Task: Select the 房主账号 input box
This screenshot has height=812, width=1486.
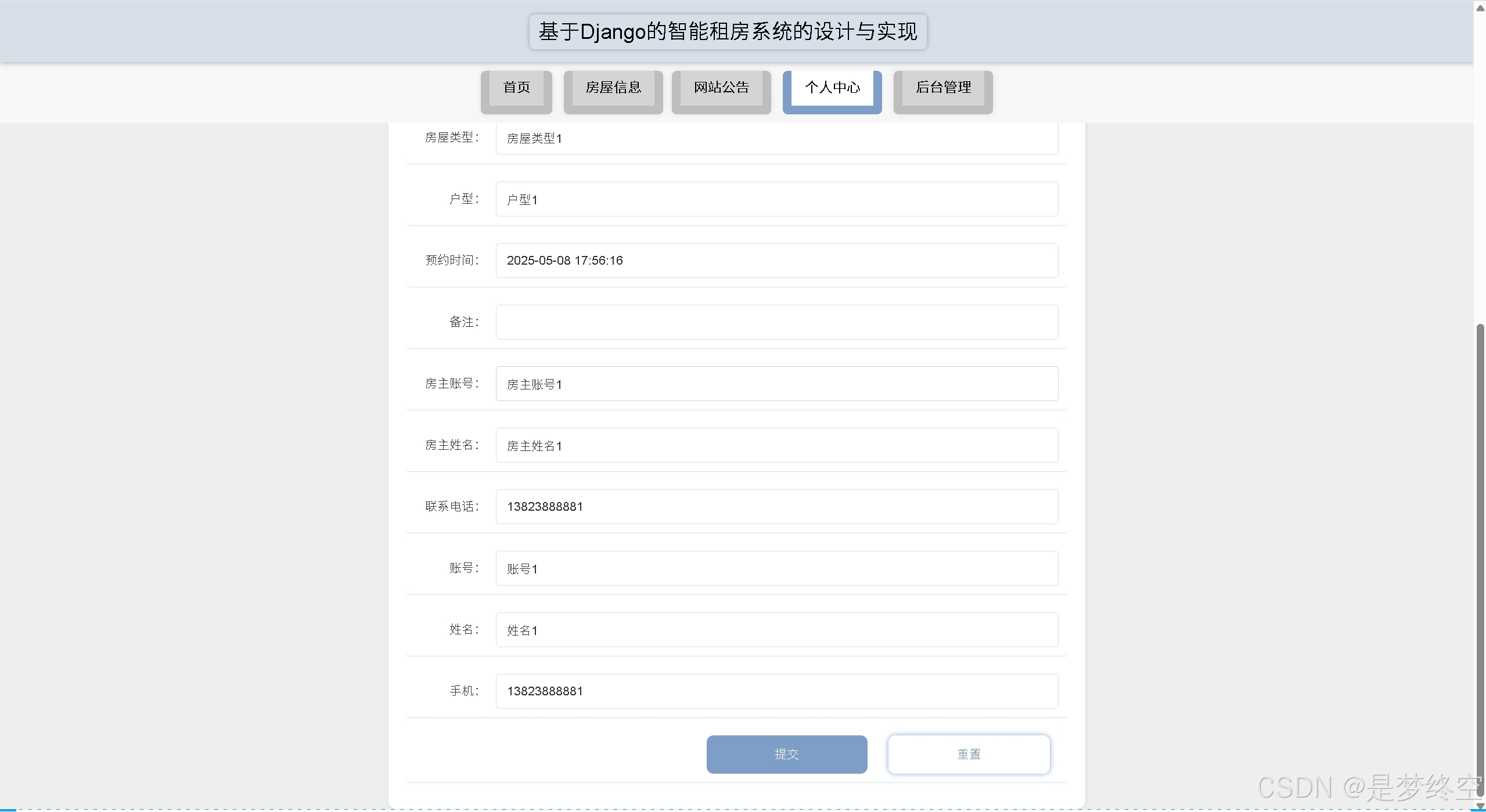Action: coord(776,384)
